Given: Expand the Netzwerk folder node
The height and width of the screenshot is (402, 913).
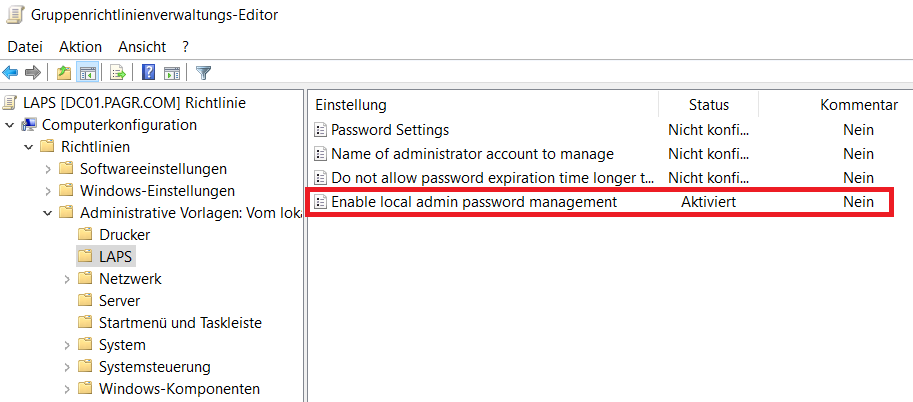Looking at the screenshot, I should click(x=67, y=279).
